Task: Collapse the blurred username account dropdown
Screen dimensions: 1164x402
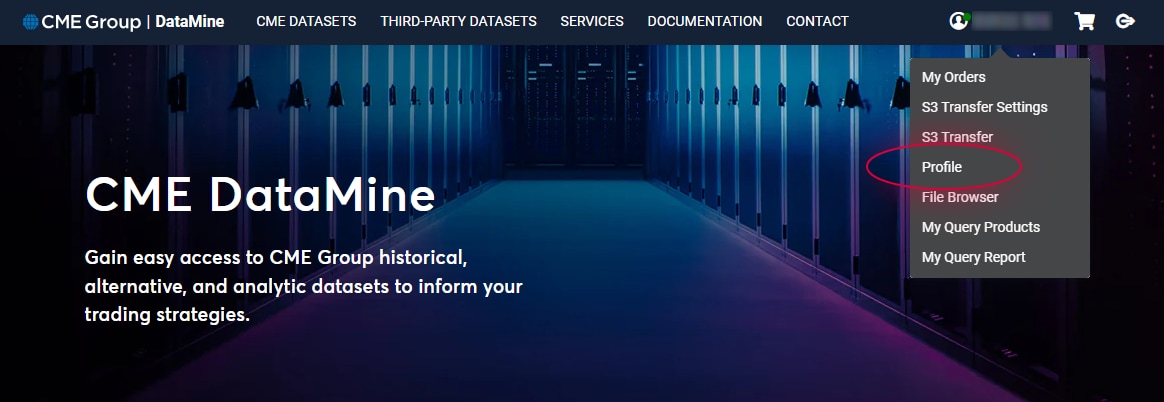Action: pyautogui.click(x=1010, y=21)
